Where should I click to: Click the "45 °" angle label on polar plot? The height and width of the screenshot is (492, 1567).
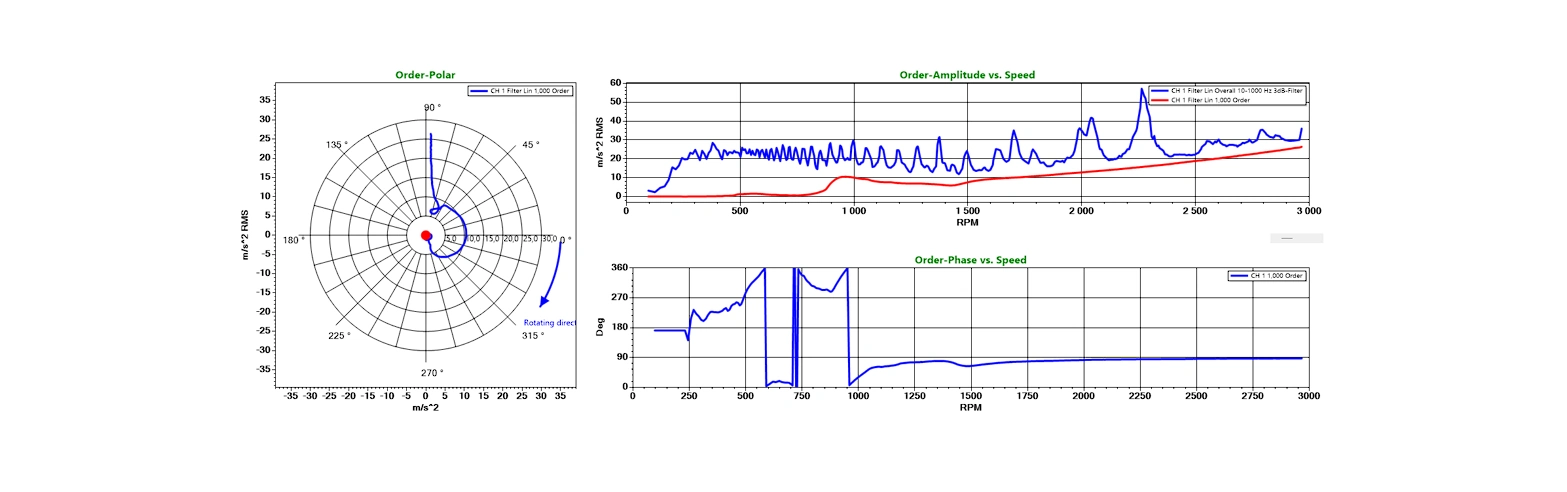[529, 145]
